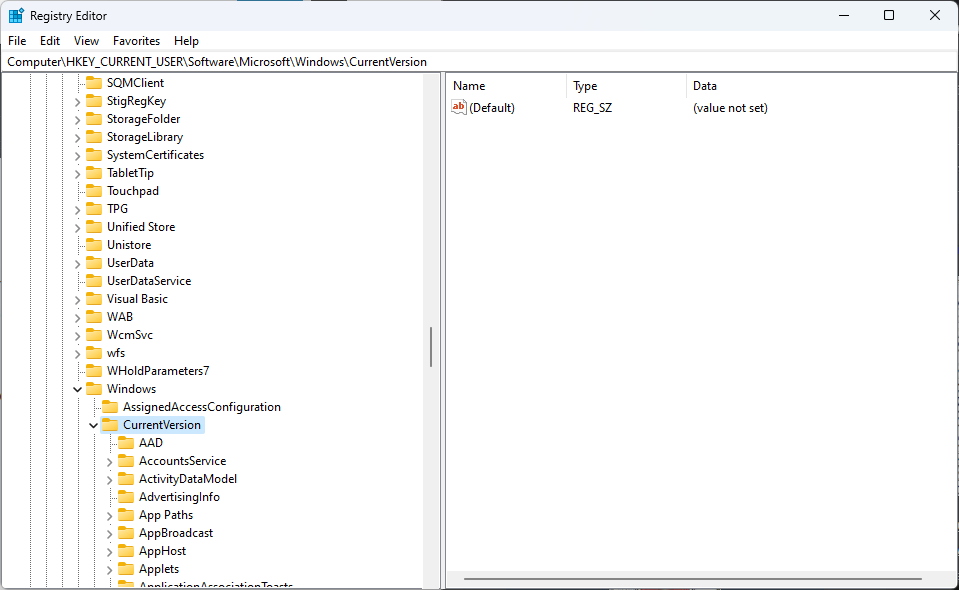The height and width of the screenshot is (590, 959).
Task: Collapse the Windows key node
Action: pyautogui.click(x=78, y=389)
